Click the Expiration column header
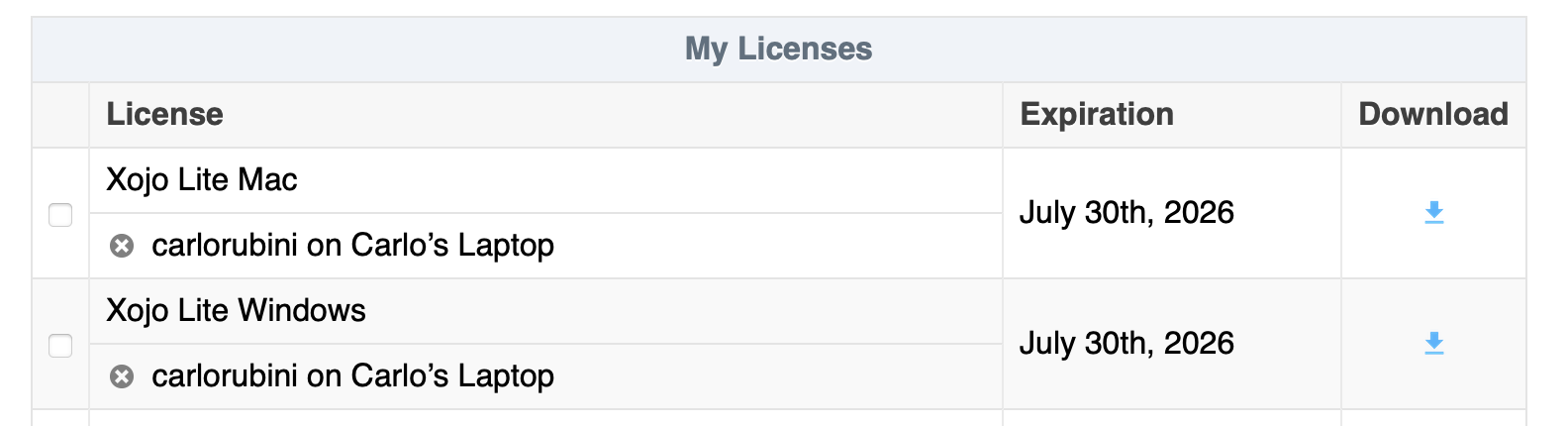 pyautogui.click(x=1097, y=115)
